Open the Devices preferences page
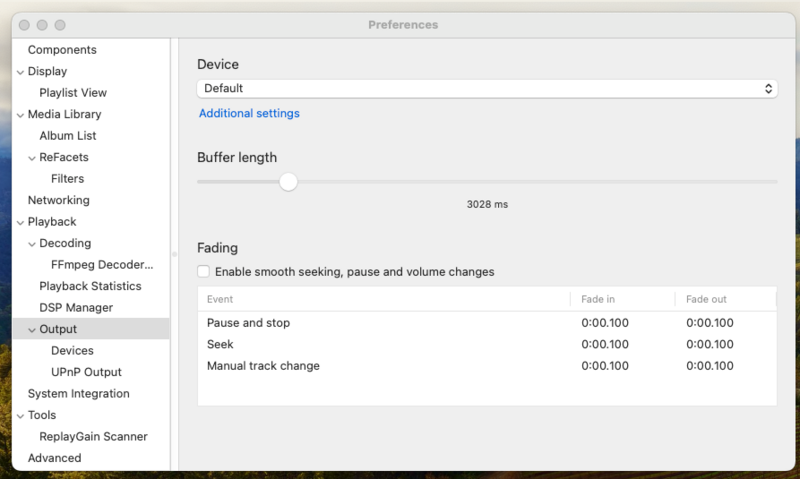 click(x=72, y=351)
